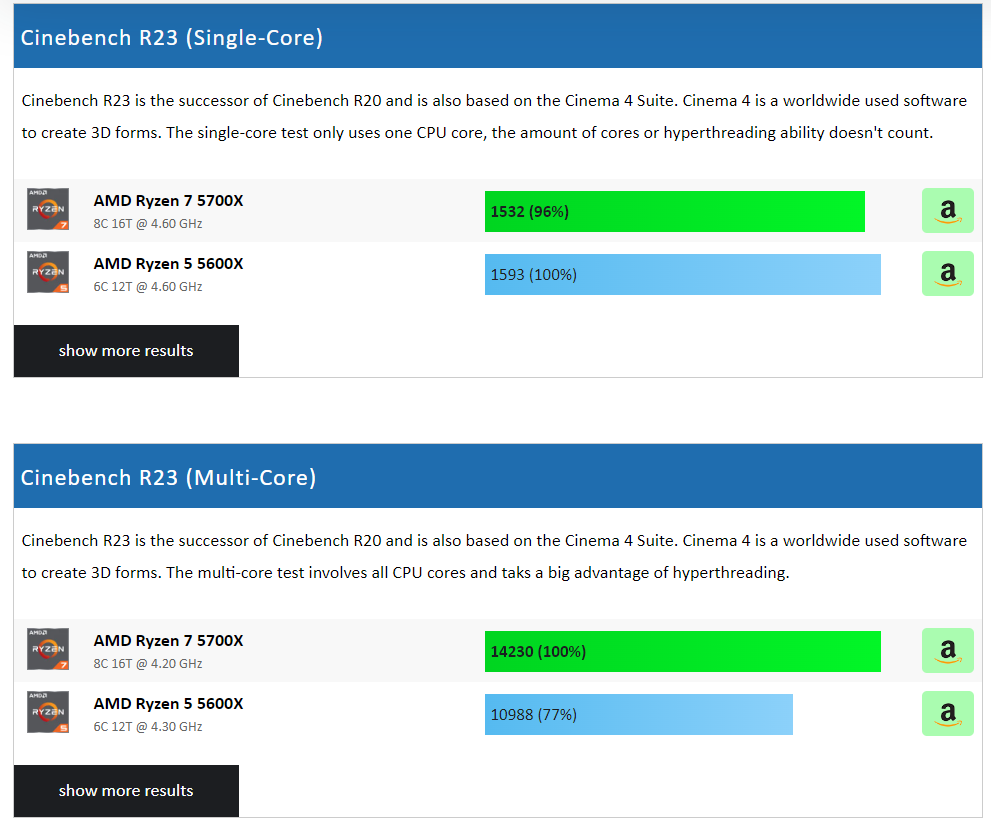Click the 8C 16T @ 4.20 GHz spec text
The width and height of the screenshot is (991, 830).
coord(148,664)
